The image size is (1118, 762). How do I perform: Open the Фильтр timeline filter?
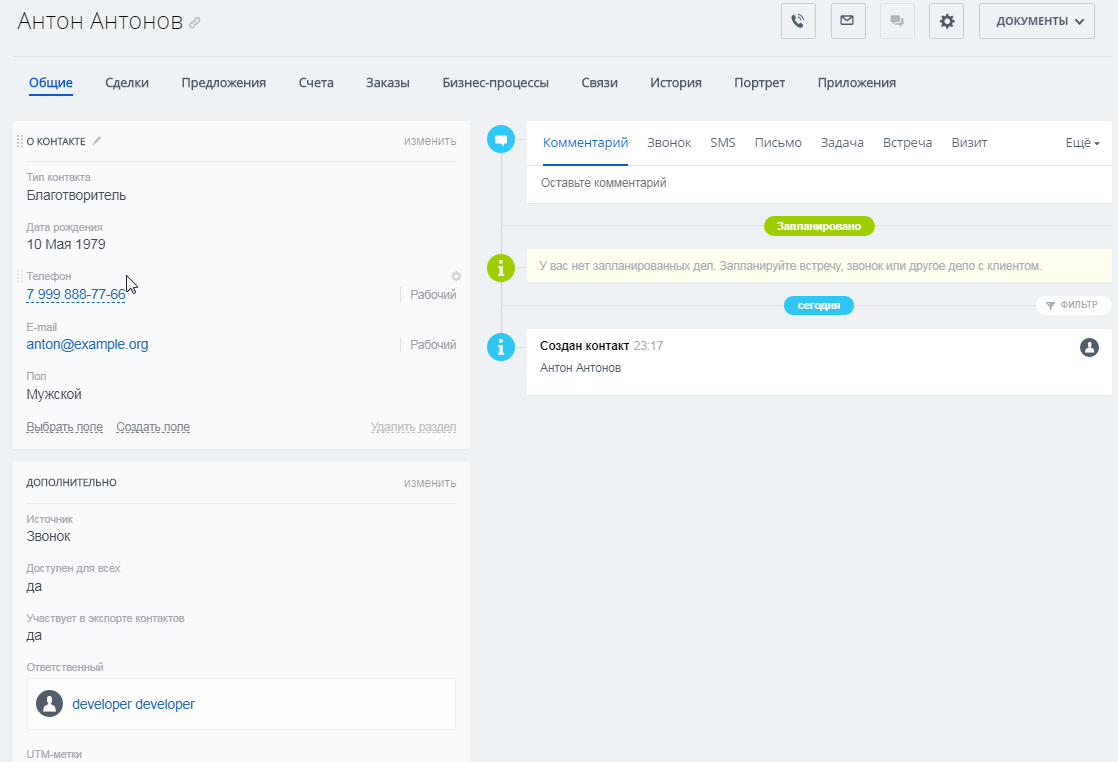1072,305
